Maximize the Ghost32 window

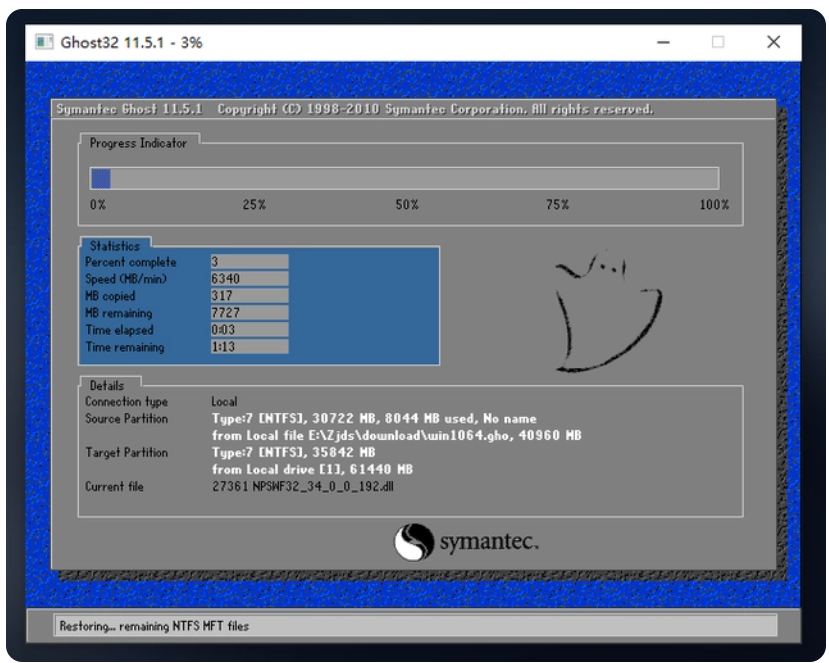[717, 42]
